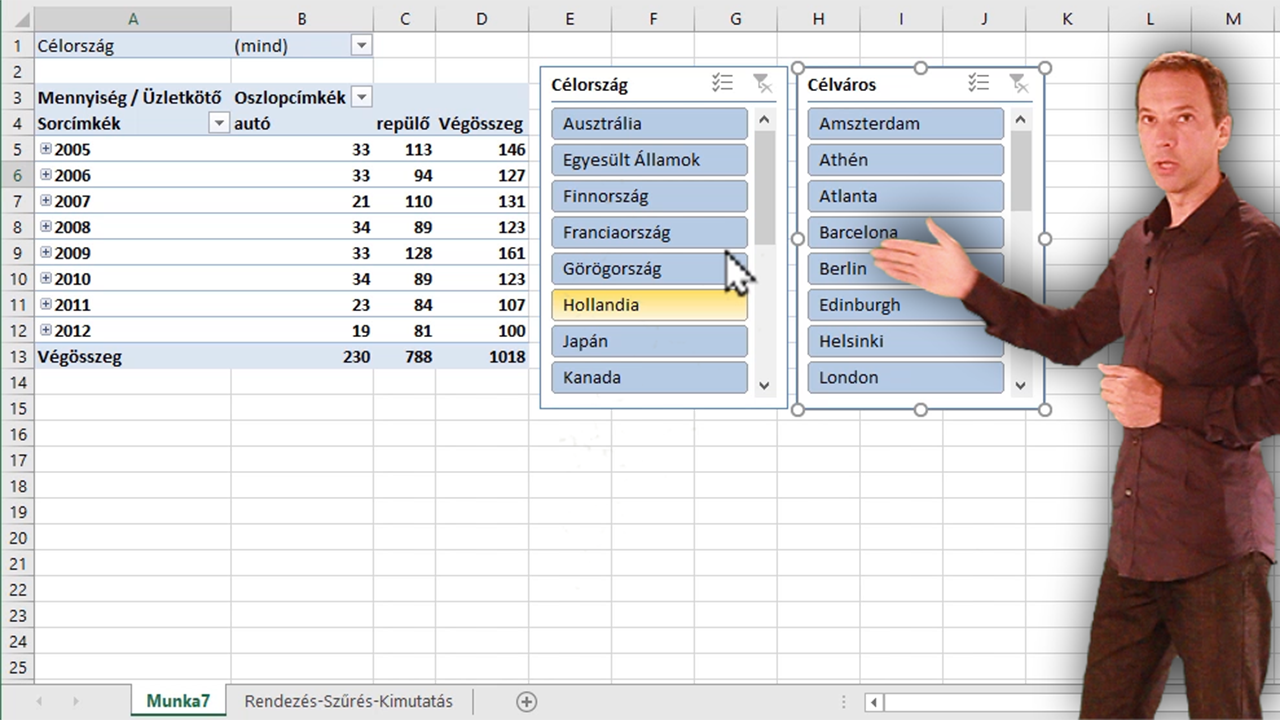
Task: Clear filter on Célország slicer
Action: [x=761, y=84]
